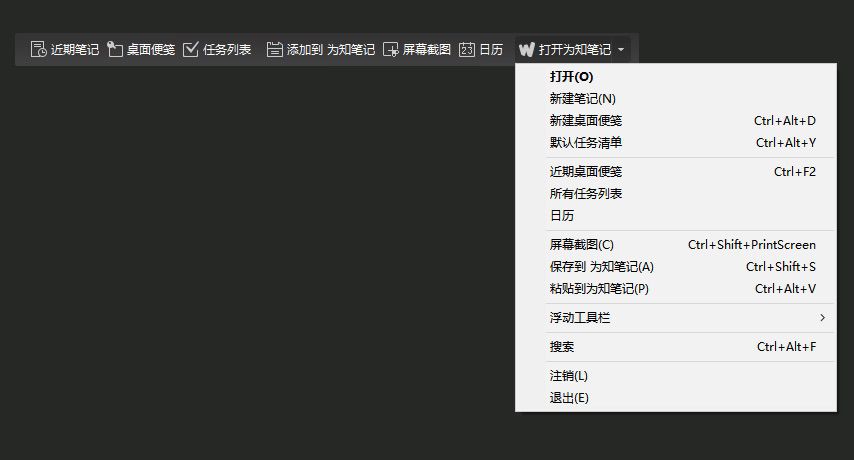Viewport: 854px width, 460px height.
Task: Select 粘贴到为知笔记(P) menu entry
Action: click(675, 289)
